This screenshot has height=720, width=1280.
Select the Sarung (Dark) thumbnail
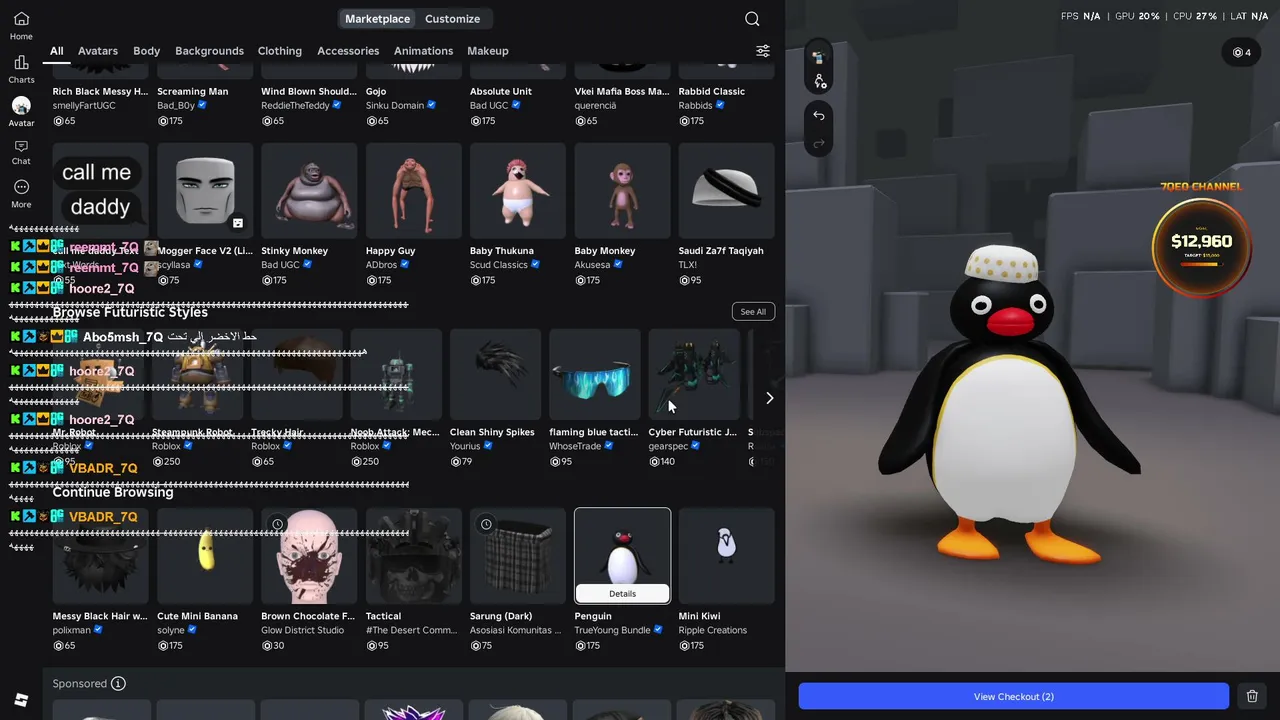(x=518, y=556)
